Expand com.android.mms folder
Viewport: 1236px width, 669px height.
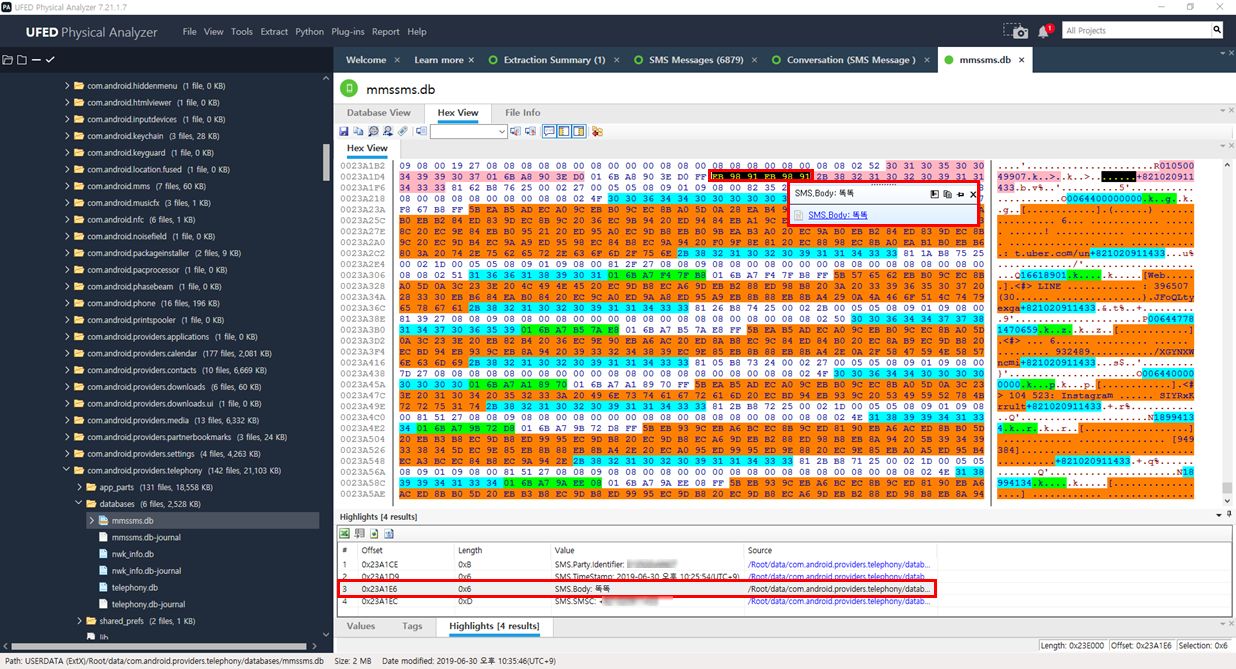coord(67,186)
